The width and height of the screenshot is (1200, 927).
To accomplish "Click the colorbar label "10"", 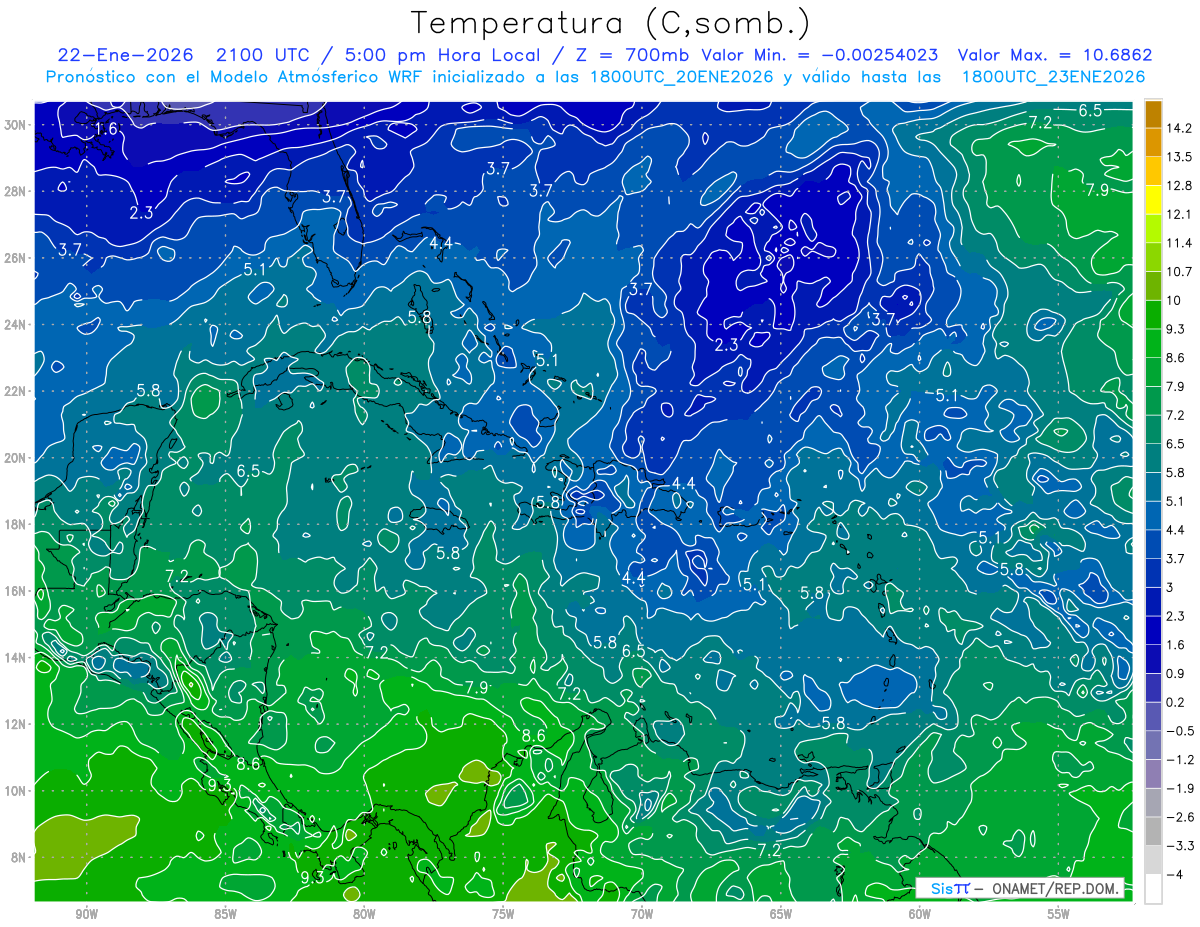I will coord(1173,300).
